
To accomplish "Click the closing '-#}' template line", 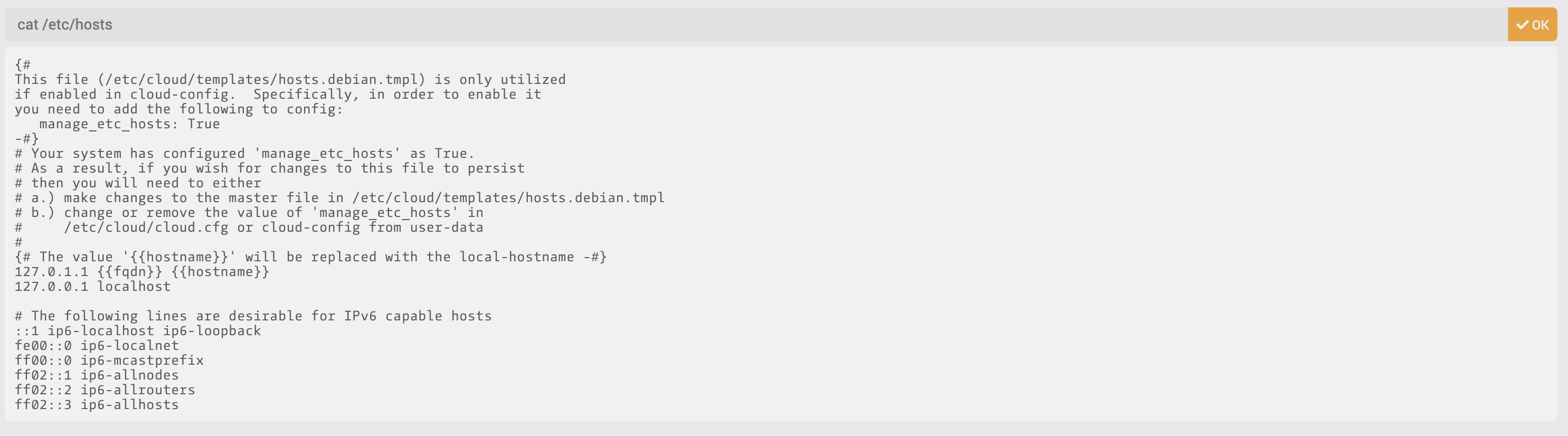I will pos(27,139).
